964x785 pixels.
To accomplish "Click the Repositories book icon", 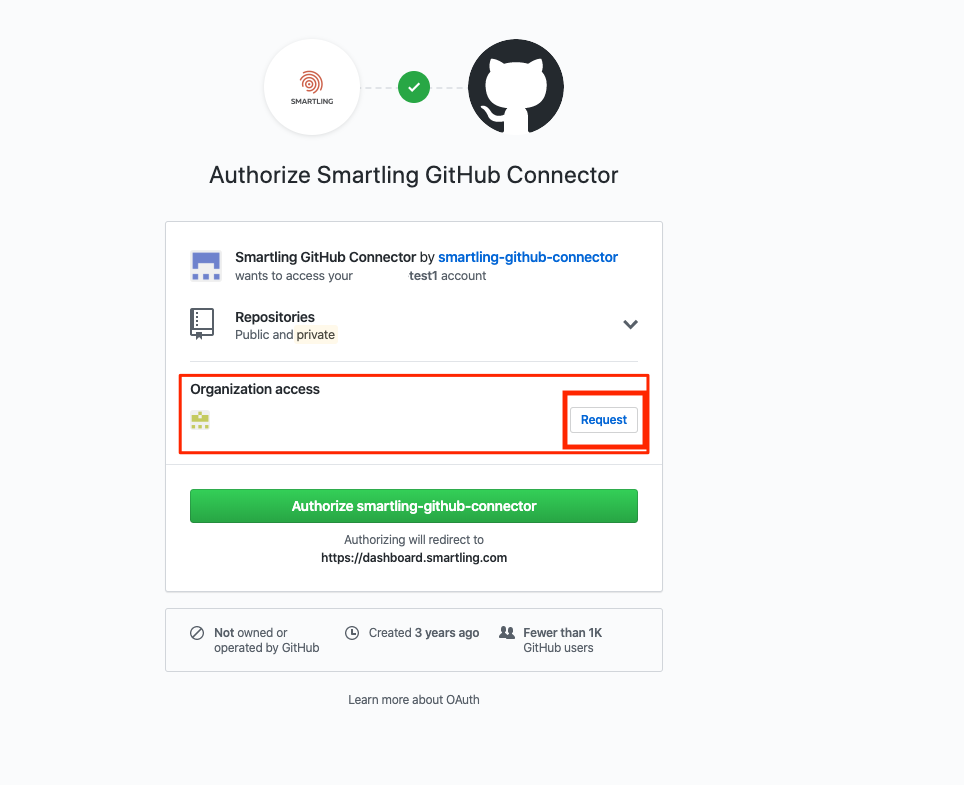I will pos(202,324).
